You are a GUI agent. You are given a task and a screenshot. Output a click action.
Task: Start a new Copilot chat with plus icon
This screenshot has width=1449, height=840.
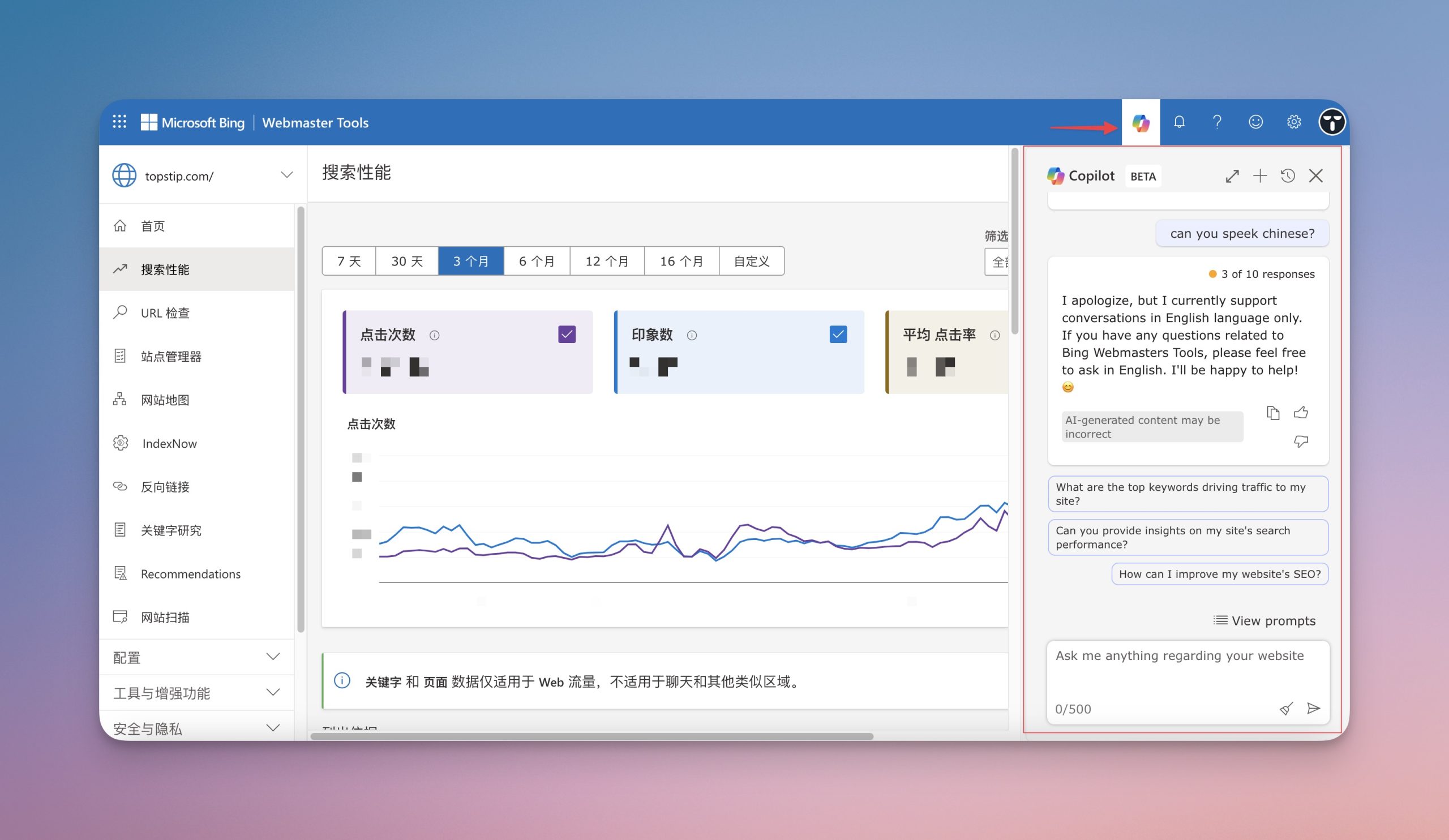[x=1260, y=176]
